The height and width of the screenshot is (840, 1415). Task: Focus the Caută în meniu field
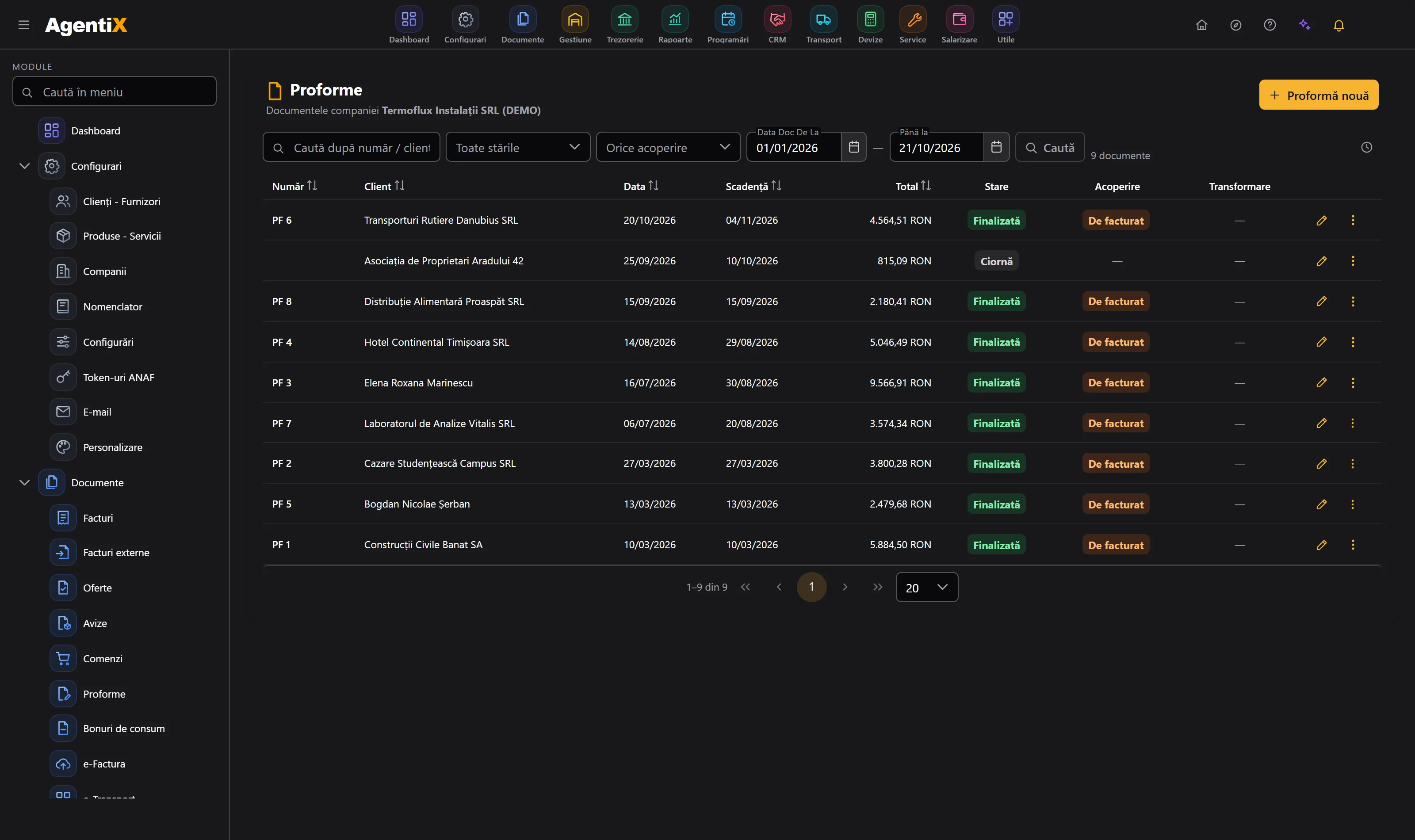pos(115,91)
